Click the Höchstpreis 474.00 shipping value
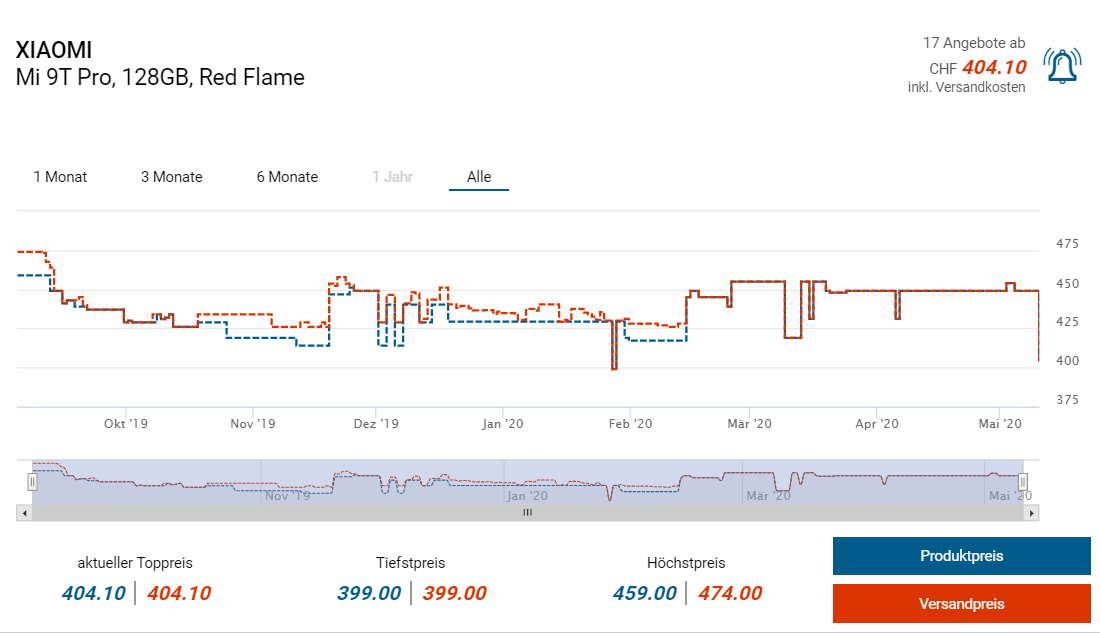 tap(729, 593)
